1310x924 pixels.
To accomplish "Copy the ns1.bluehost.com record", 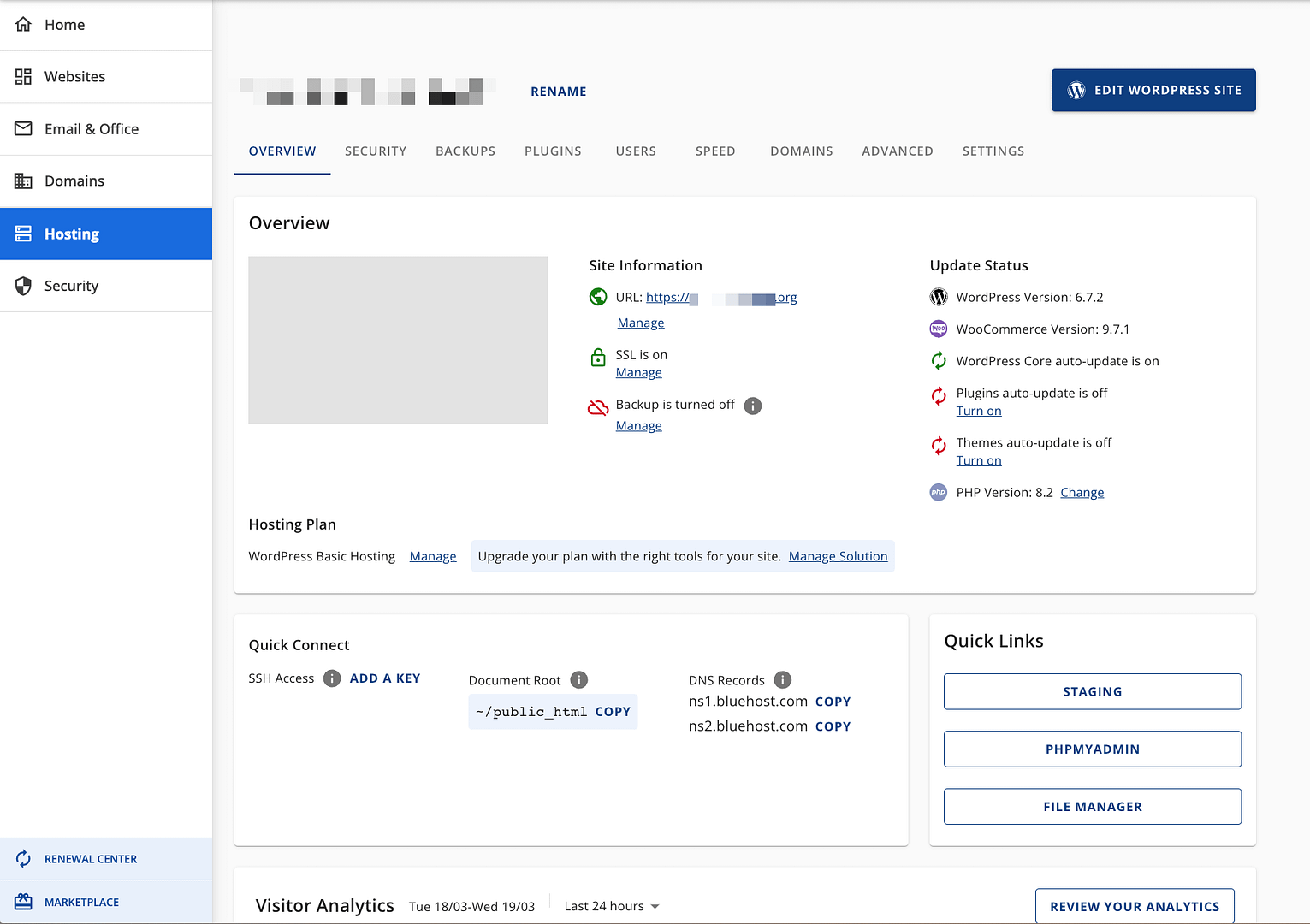I will point(833,702).
